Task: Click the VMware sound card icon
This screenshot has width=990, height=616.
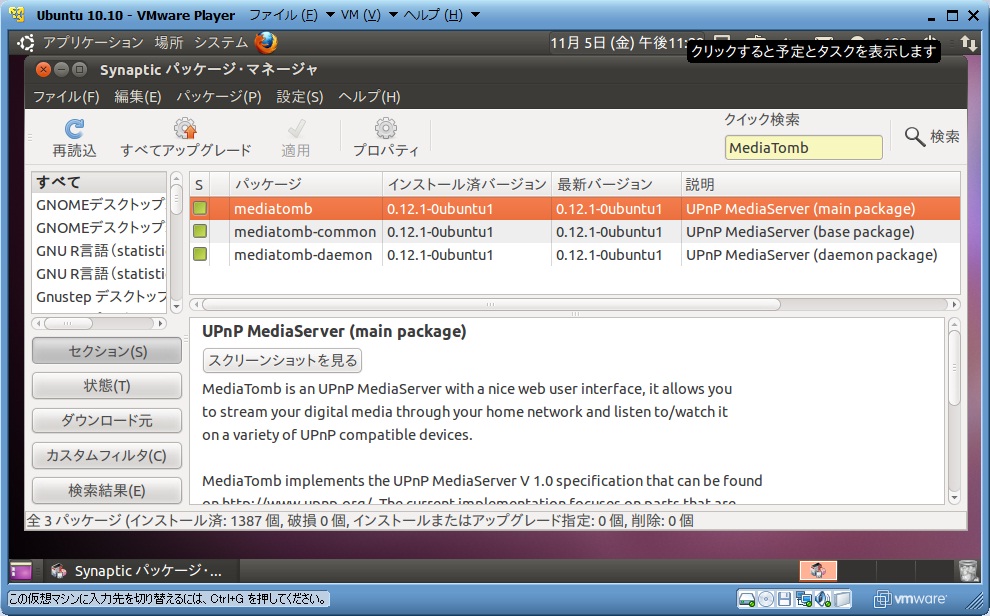Action: [823, 598]
